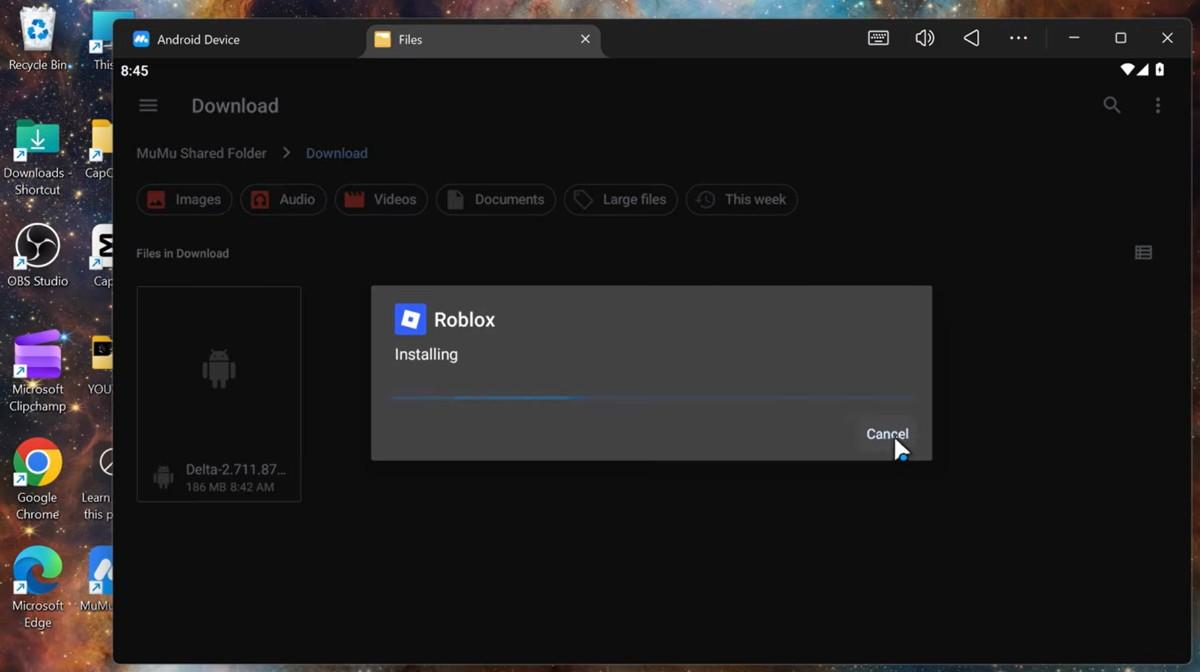Select the Videos filter chip

pyautogui.click(x=381, y=199)
